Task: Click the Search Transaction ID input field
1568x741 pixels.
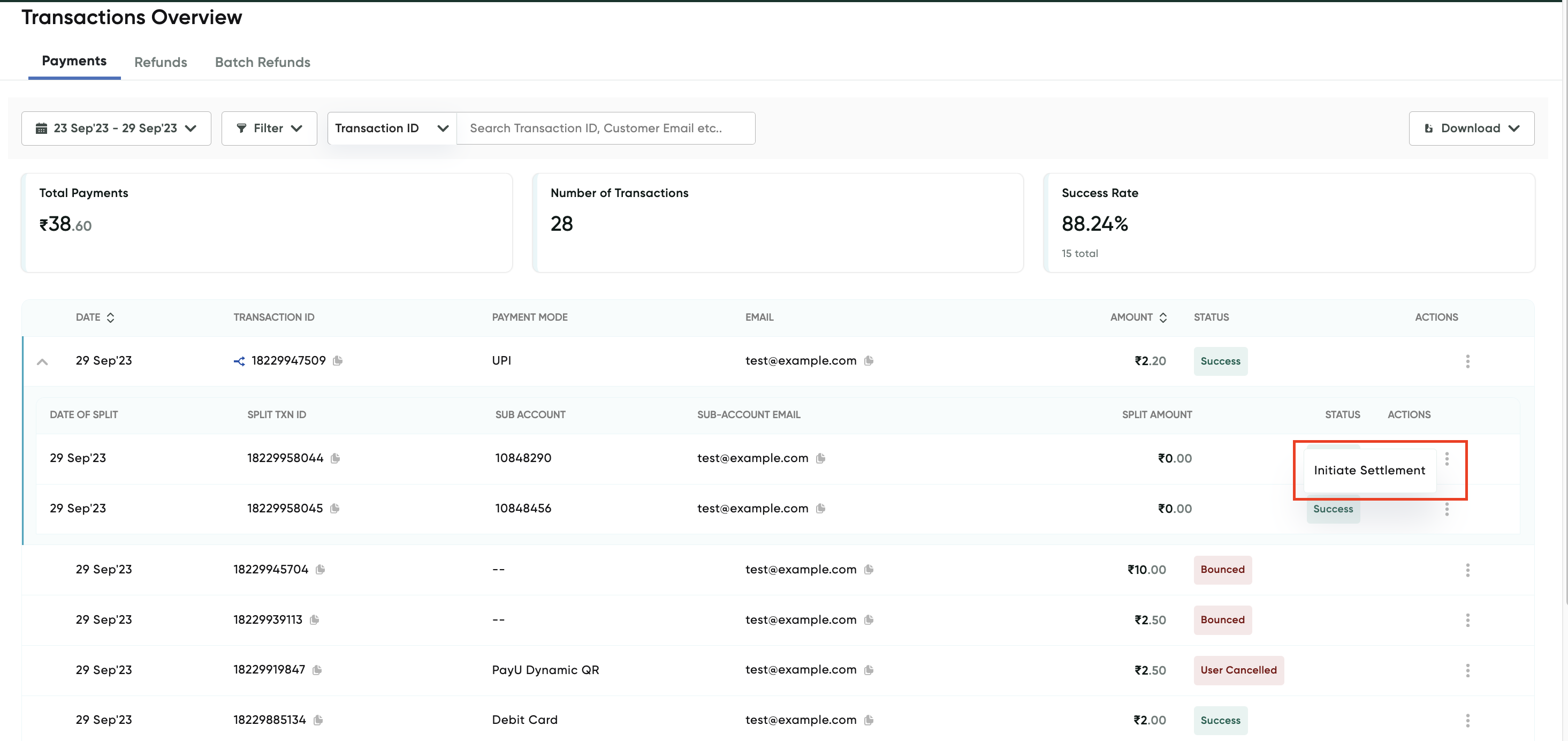Action: [606, 128]
